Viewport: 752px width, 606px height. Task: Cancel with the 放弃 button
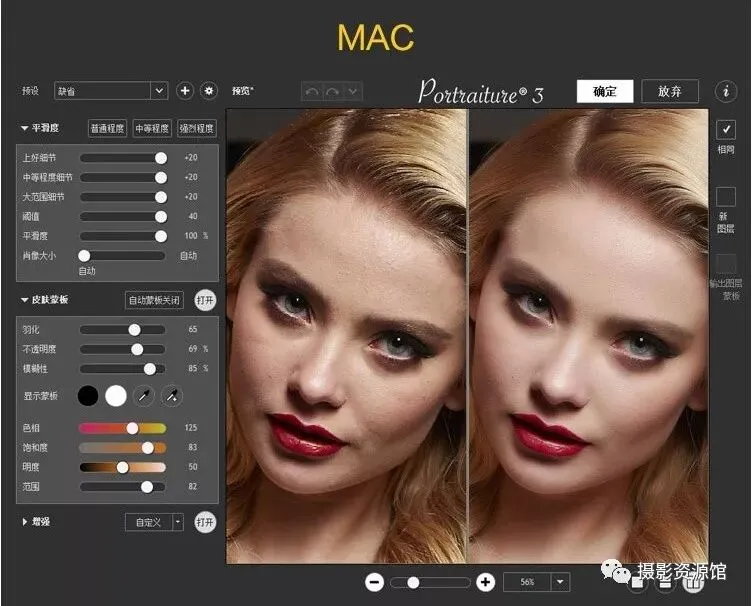click(670, 91)
